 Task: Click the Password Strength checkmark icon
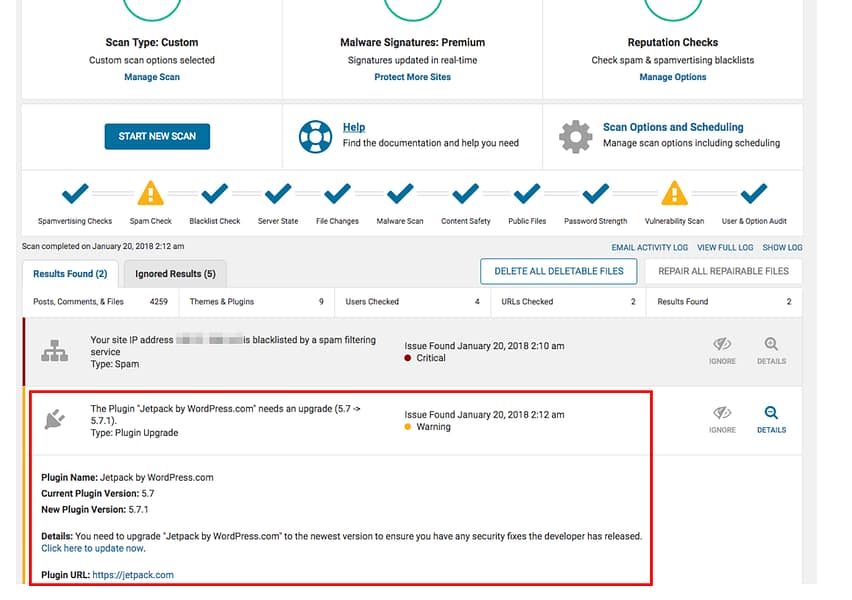coord(595,195)
